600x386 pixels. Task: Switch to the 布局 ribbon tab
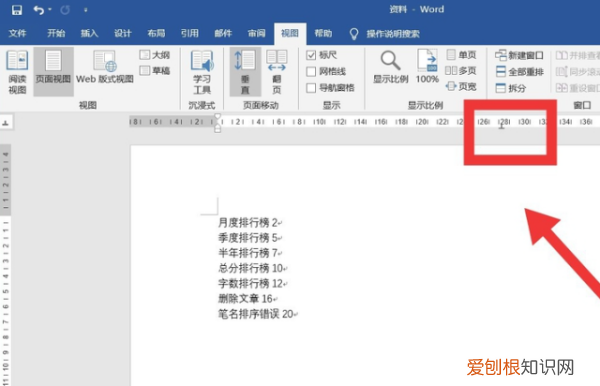[156, 34]
